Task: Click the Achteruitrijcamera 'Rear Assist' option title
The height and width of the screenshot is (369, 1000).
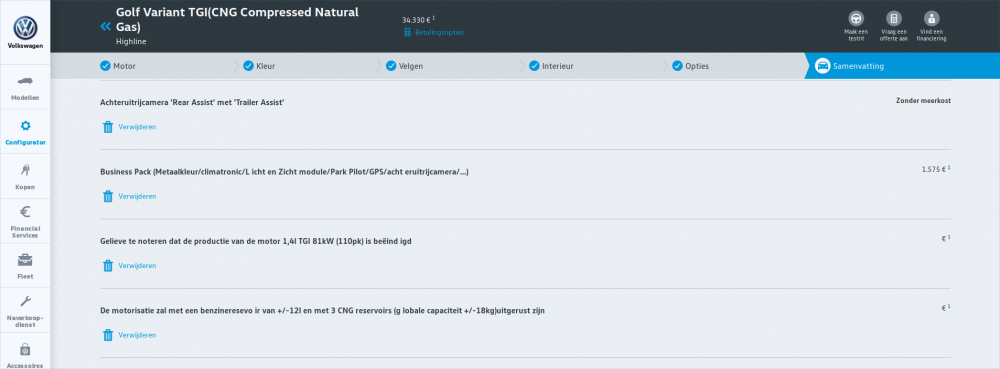Action: [x=192, y=103]
